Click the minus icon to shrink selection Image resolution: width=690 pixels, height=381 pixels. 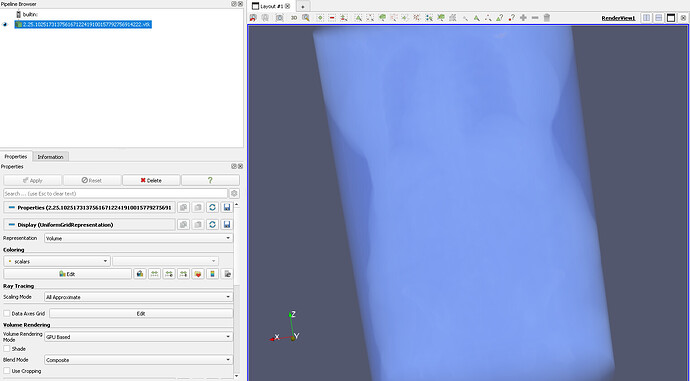[x=535, y=18]
